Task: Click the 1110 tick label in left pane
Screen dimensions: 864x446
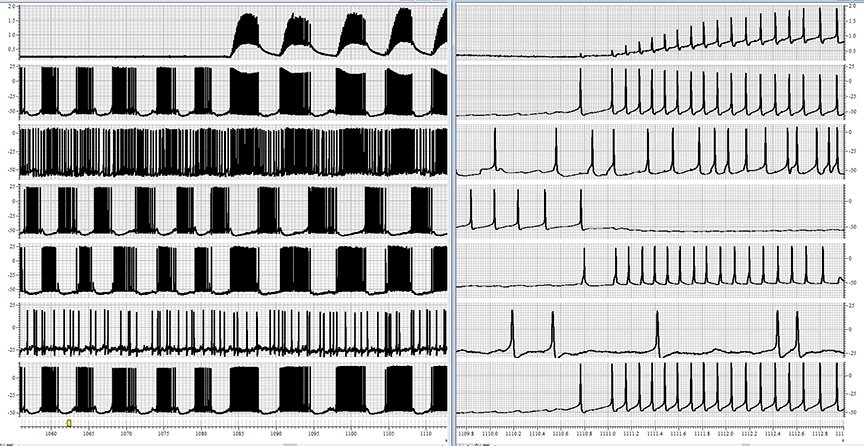Action: [x=426, y=434]
